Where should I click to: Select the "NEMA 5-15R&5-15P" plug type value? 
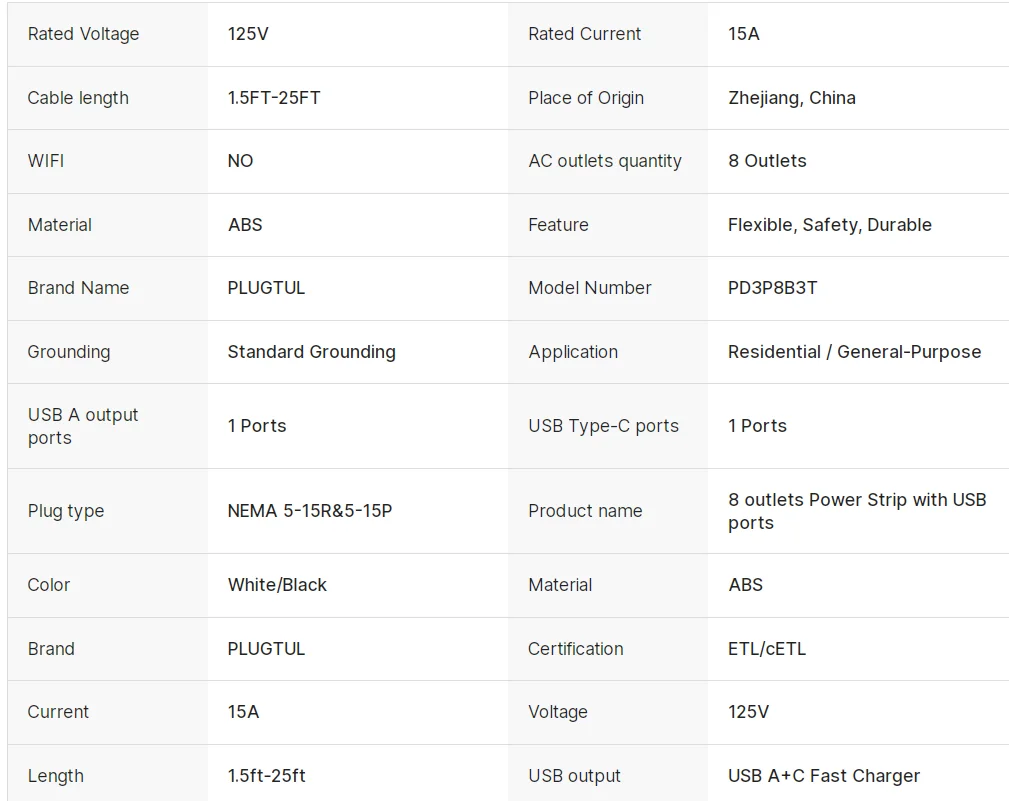pos(310,511)
